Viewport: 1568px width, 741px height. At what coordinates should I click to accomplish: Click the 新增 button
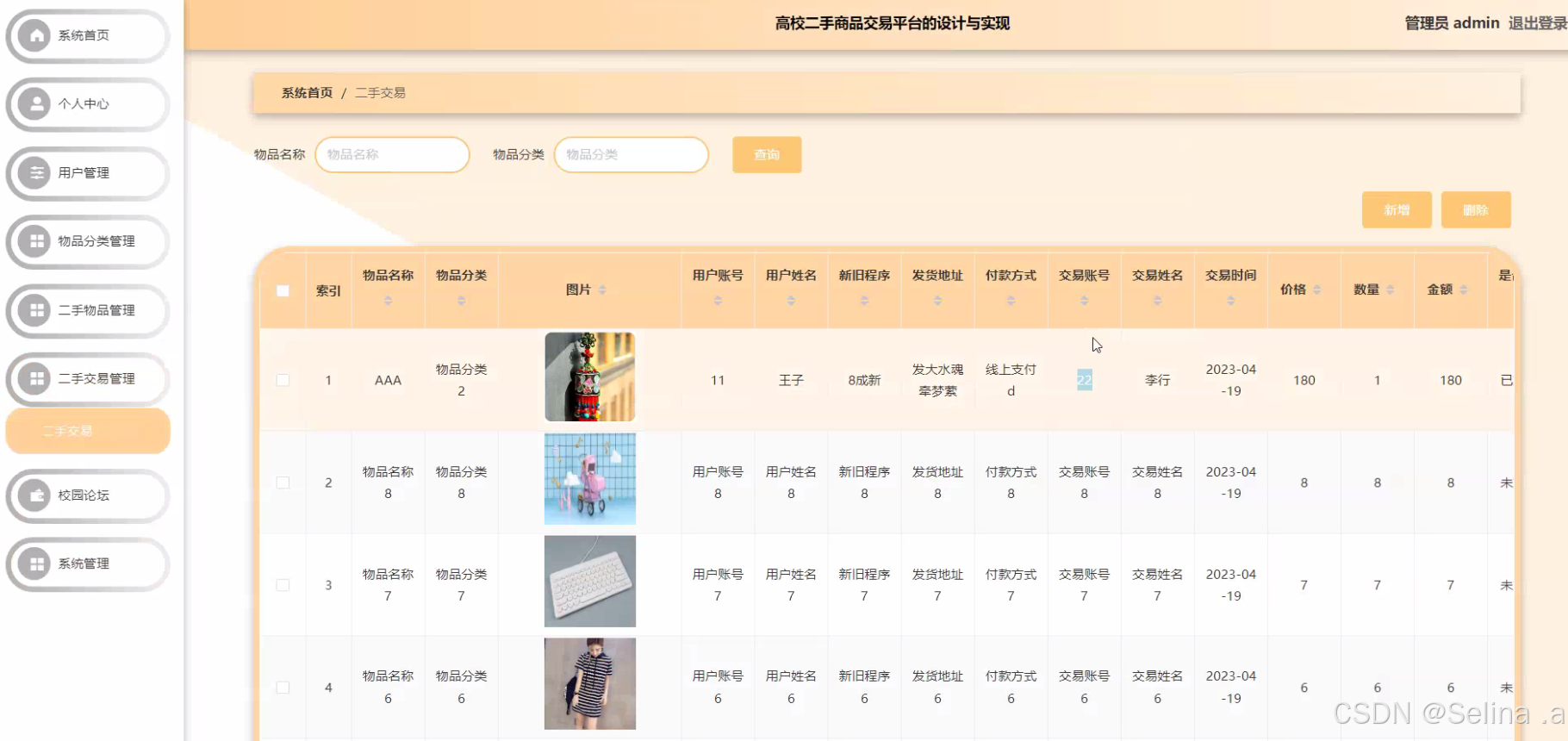1397,210
